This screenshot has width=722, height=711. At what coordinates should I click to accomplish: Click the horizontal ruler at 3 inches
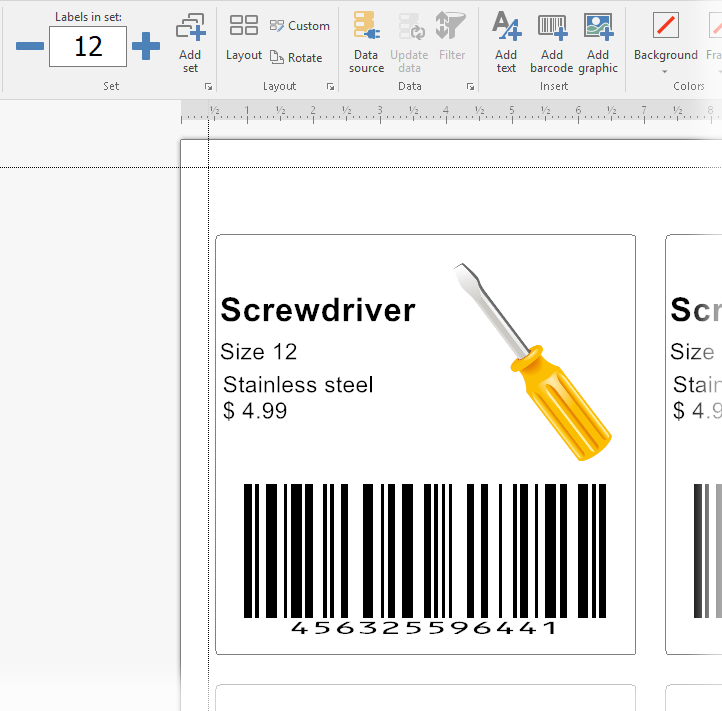pyautogui.click(x=380, y=112)
